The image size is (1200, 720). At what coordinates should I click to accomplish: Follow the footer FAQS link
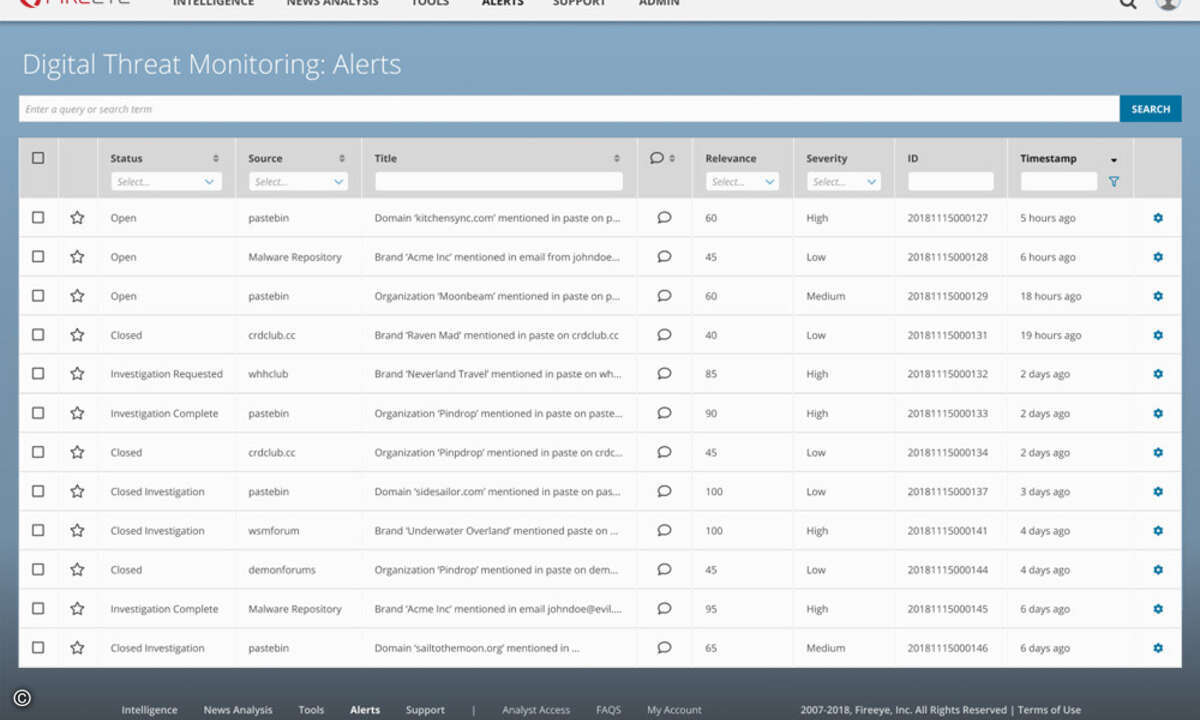[x=608, y=710]
